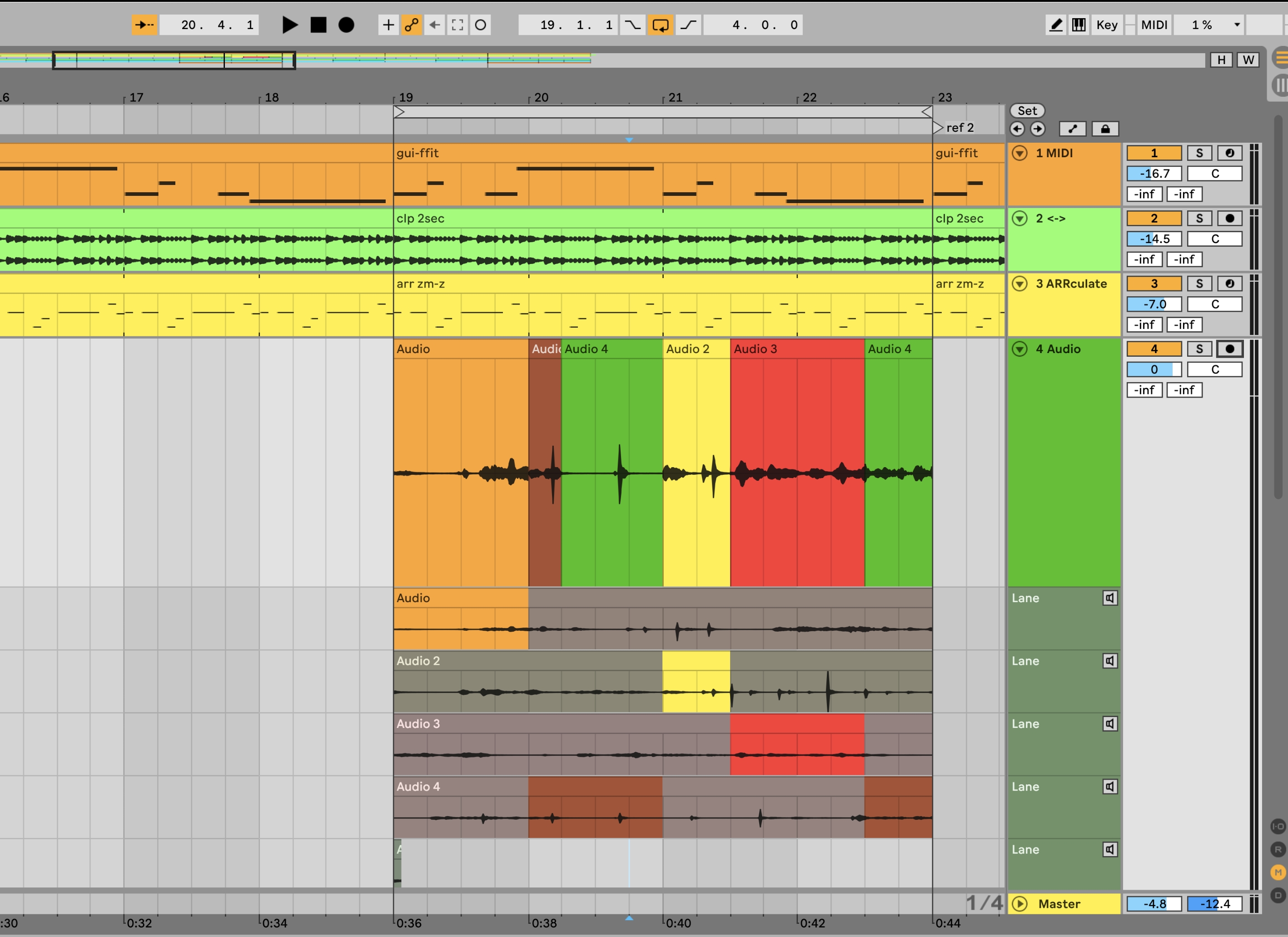Click the Arrangement Record button
The image size is (1288, 937).
(346, 25)
